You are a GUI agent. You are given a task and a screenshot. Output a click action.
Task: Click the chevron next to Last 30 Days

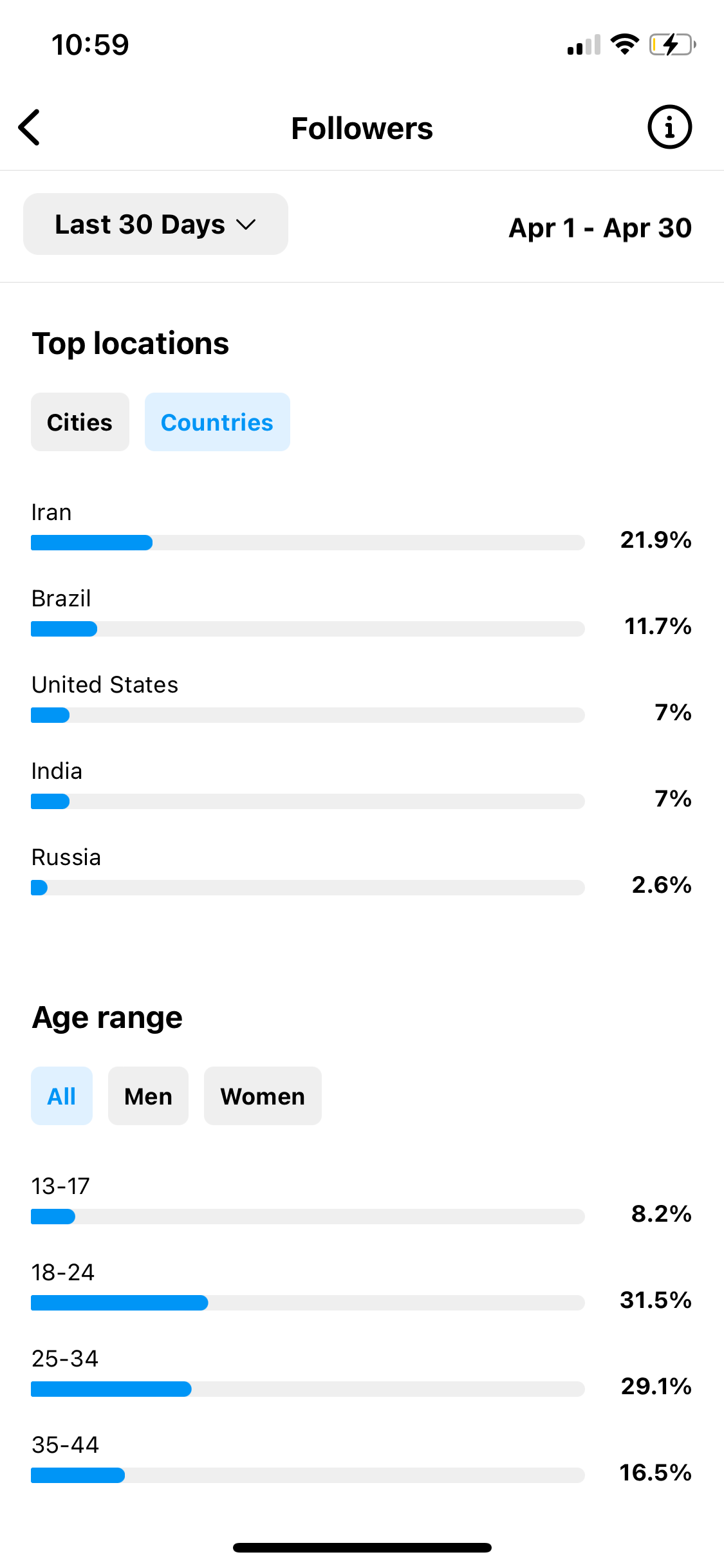pyautogui.click(x=246, y=225)
